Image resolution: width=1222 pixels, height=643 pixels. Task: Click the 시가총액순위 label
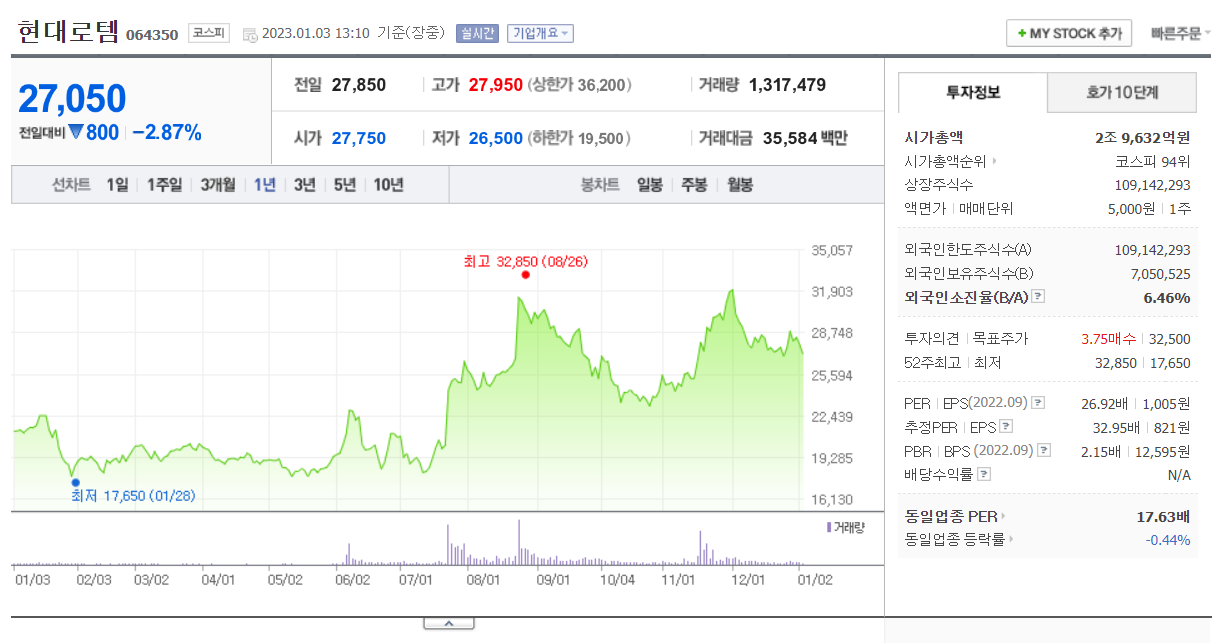coord(945,161)
